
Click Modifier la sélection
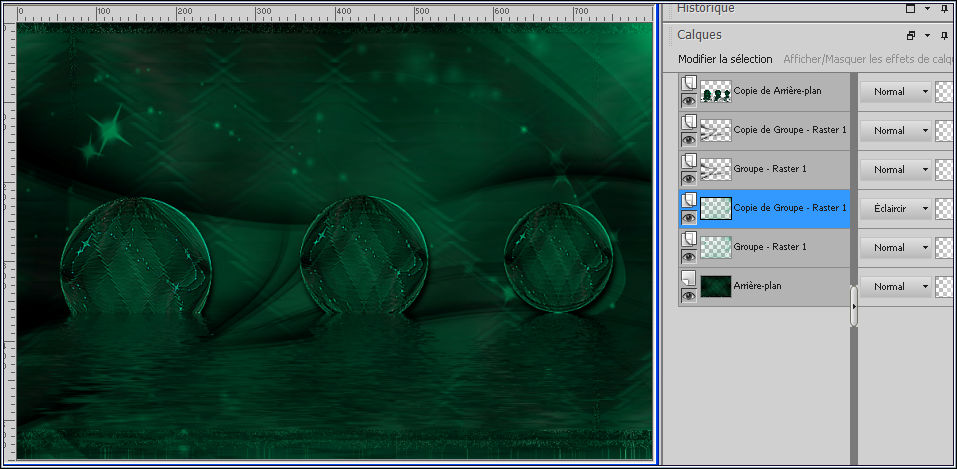coord(725,59)
